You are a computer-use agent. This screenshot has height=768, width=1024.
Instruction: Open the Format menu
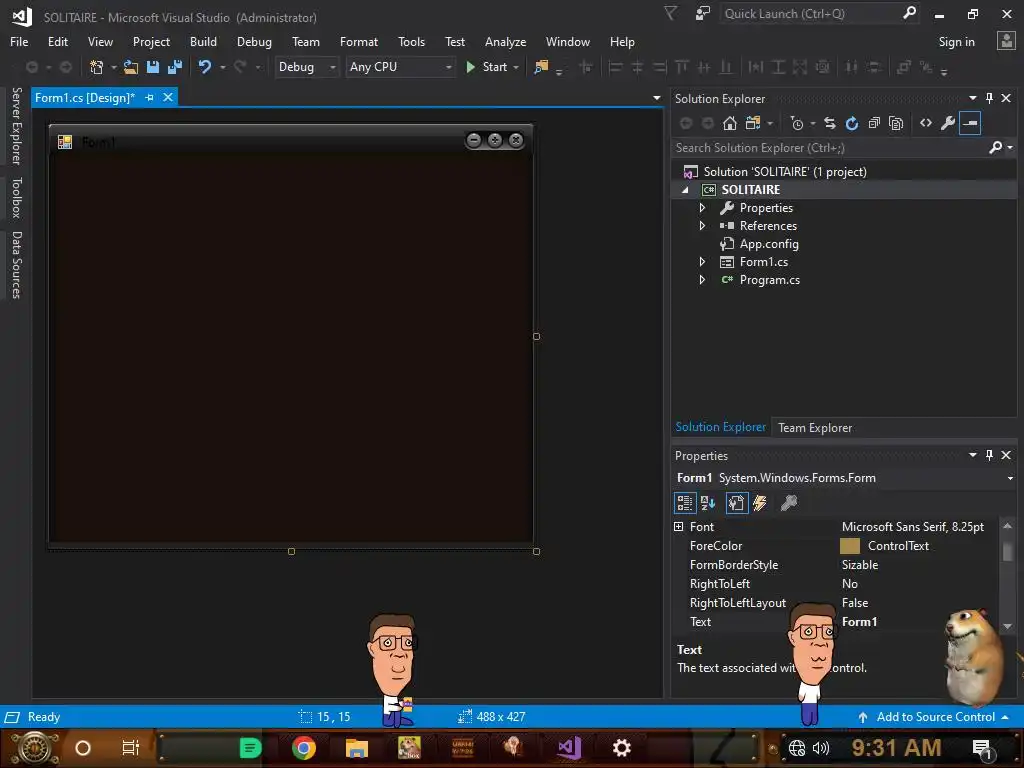[x=359, y=42]
